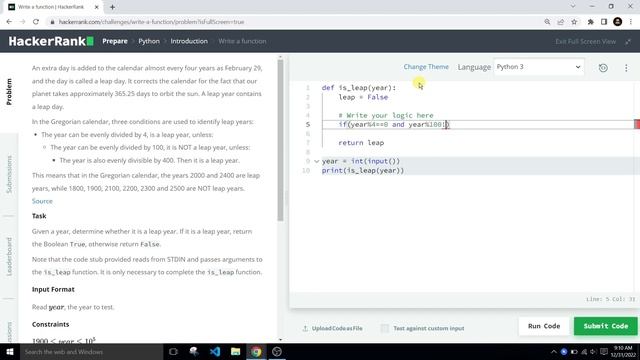Select the Submissions side tab
Image resolution: width=640 pixels, height=360 pixels.
pyautogui.click(x=9, y=174)
